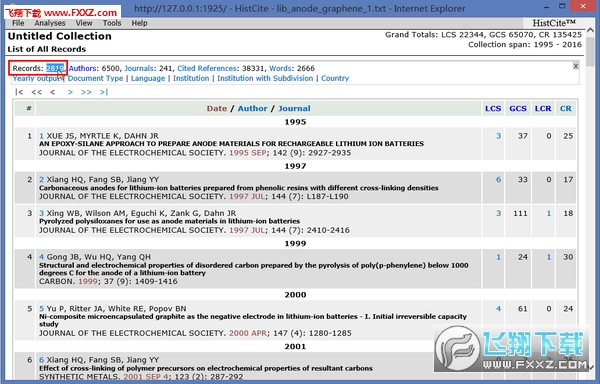Viewport: 600px width, 384px height.
Task: Open the Analyses menu
Action: coord(50,23)
